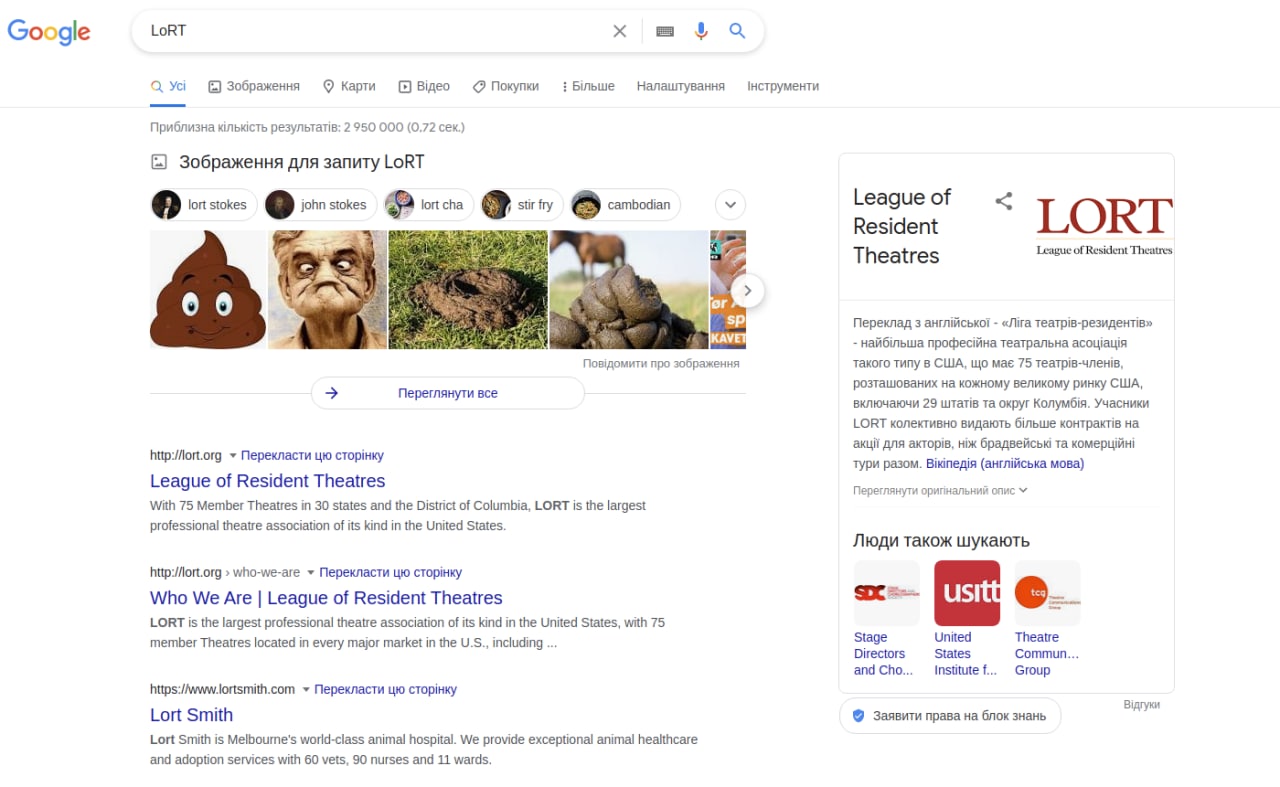Filter images by lort stokes chip
The height and width of the screenshot is (787, 1280).
coord(204,205)
